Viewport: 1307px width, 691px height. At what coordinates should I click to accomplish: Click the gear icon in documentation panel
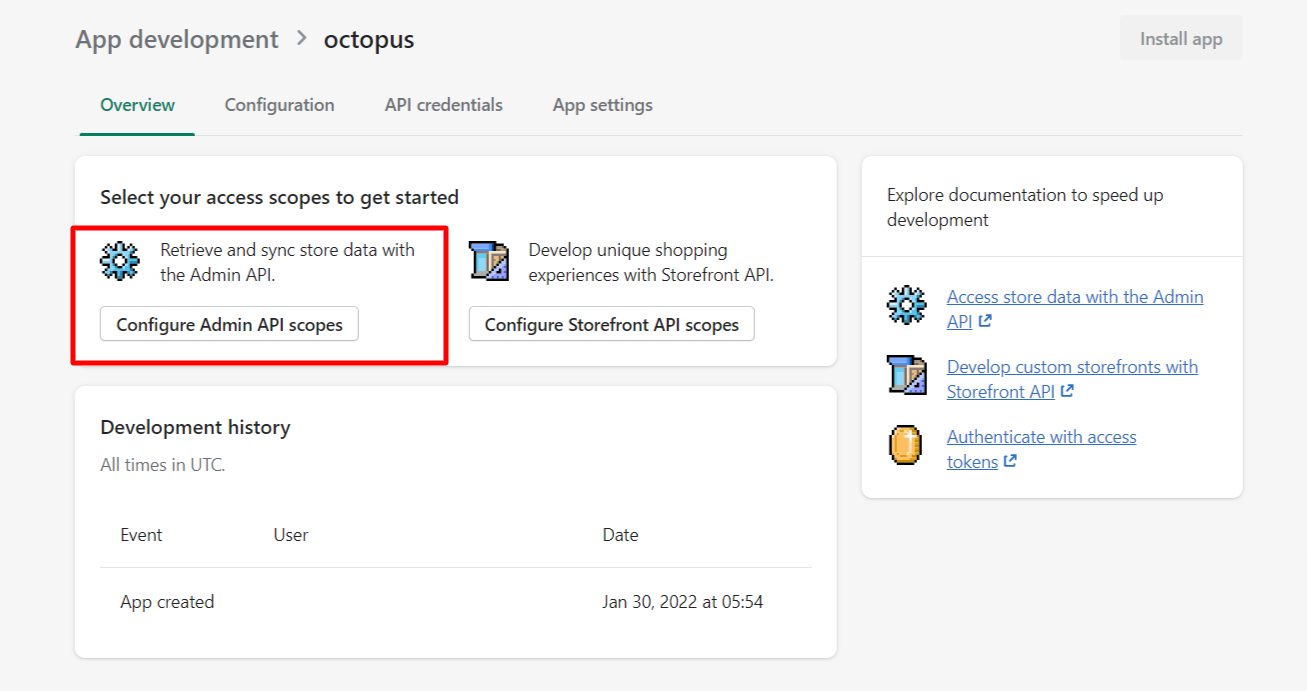point(907,305)
